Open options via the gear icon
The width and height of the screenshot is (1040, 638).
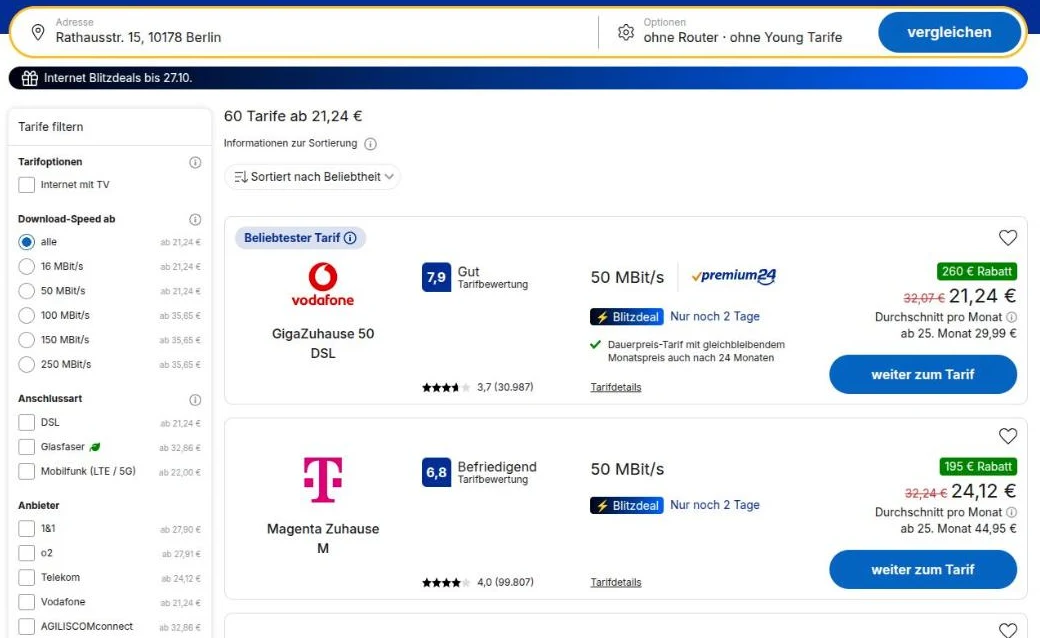click(625, 32)
